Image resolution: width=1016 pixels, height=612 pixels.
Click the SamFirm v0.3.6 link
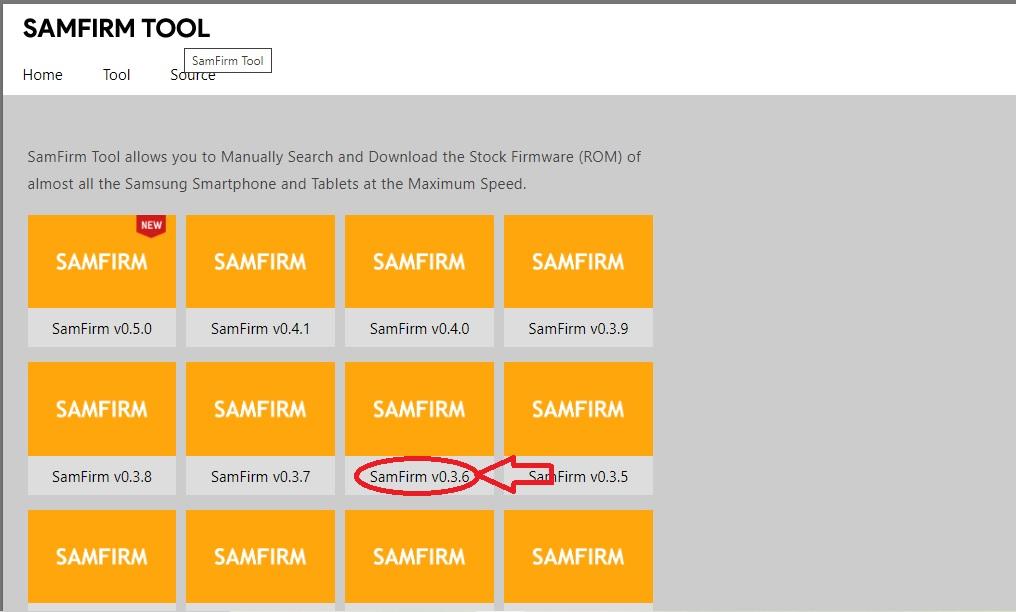coord(419,477)
